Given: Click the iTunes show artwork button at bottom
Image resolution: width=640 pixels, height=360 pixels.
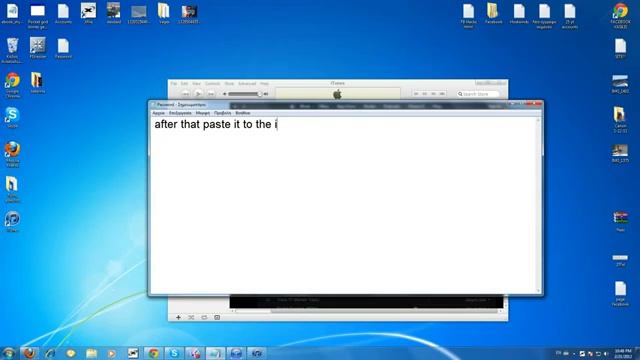Looking at the screenshot, I should (x=217, y=317).
